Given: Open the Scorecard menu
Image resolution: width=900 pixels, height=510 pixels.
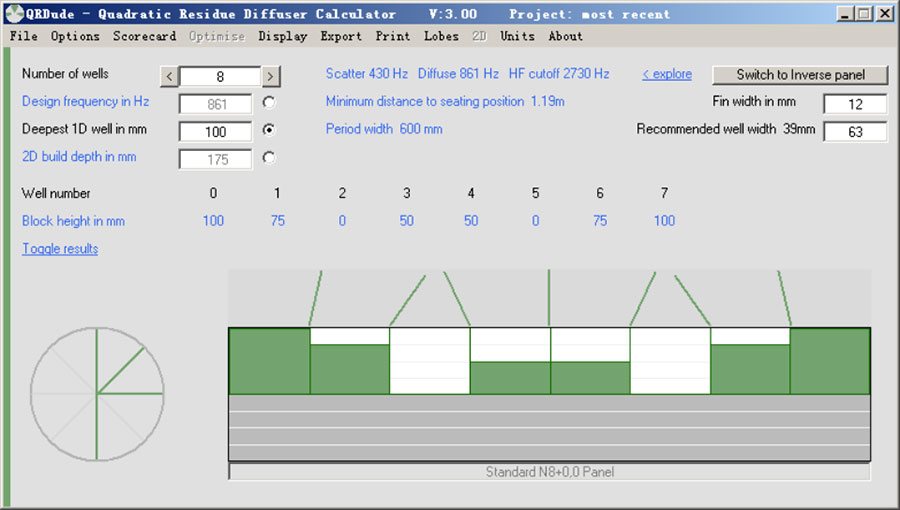Looking at the screenshot, I should (144, 36).
